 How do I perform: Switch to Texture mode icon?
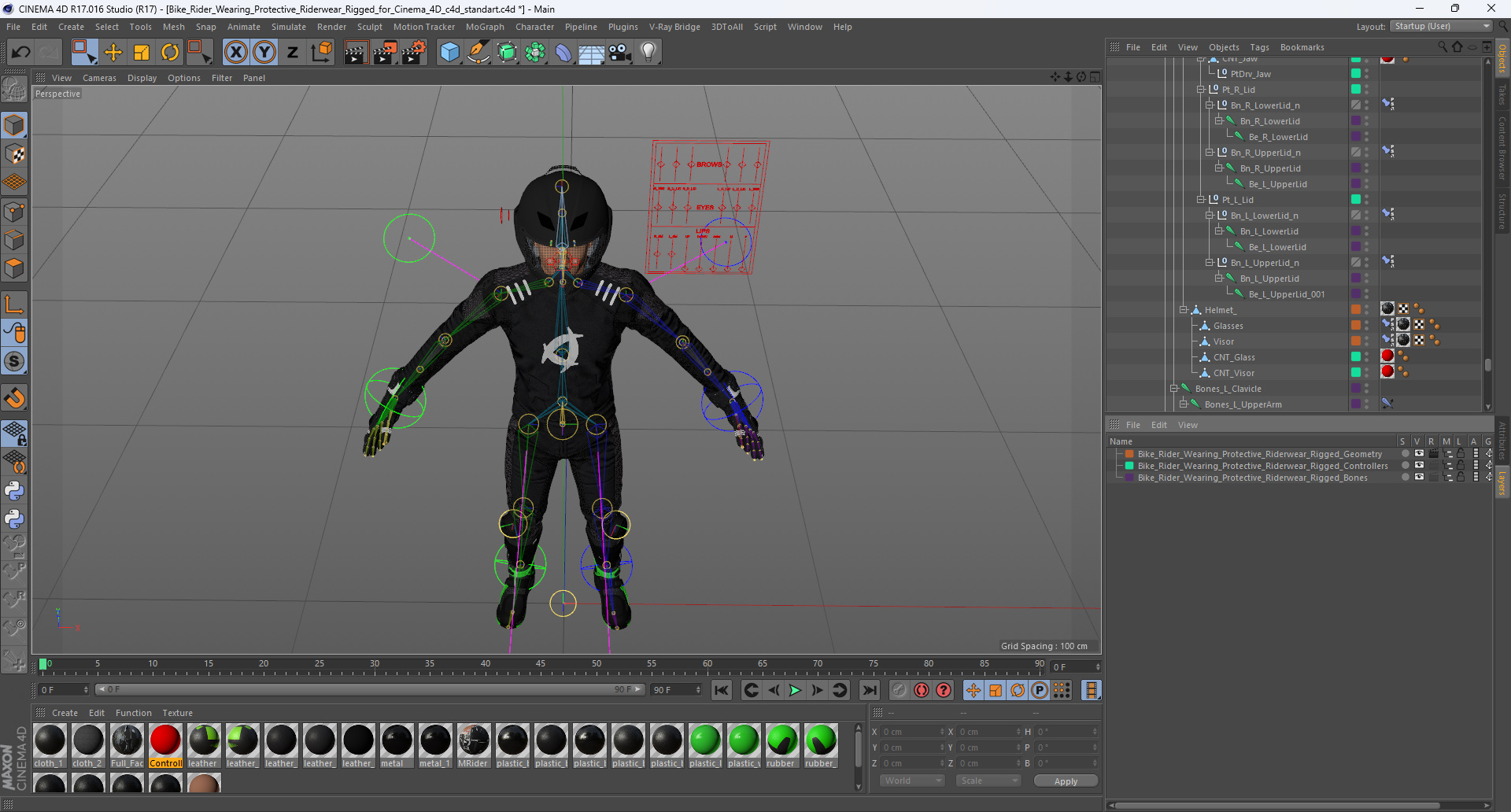[14, 154]
